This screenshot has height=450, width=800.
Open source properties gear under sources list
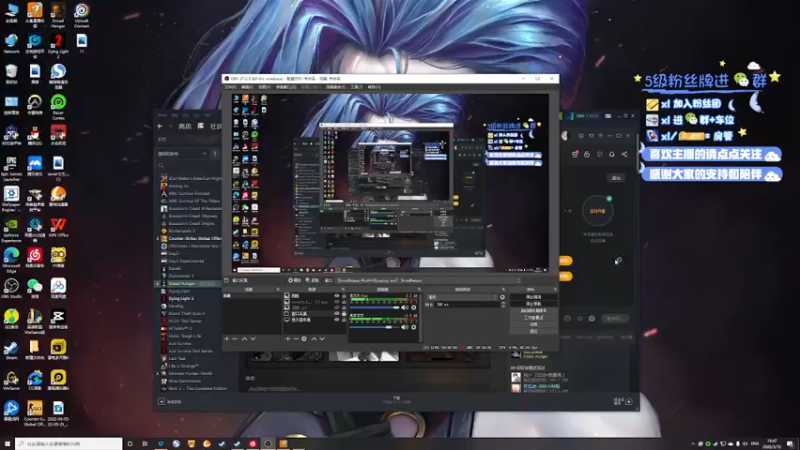[304, 339]
